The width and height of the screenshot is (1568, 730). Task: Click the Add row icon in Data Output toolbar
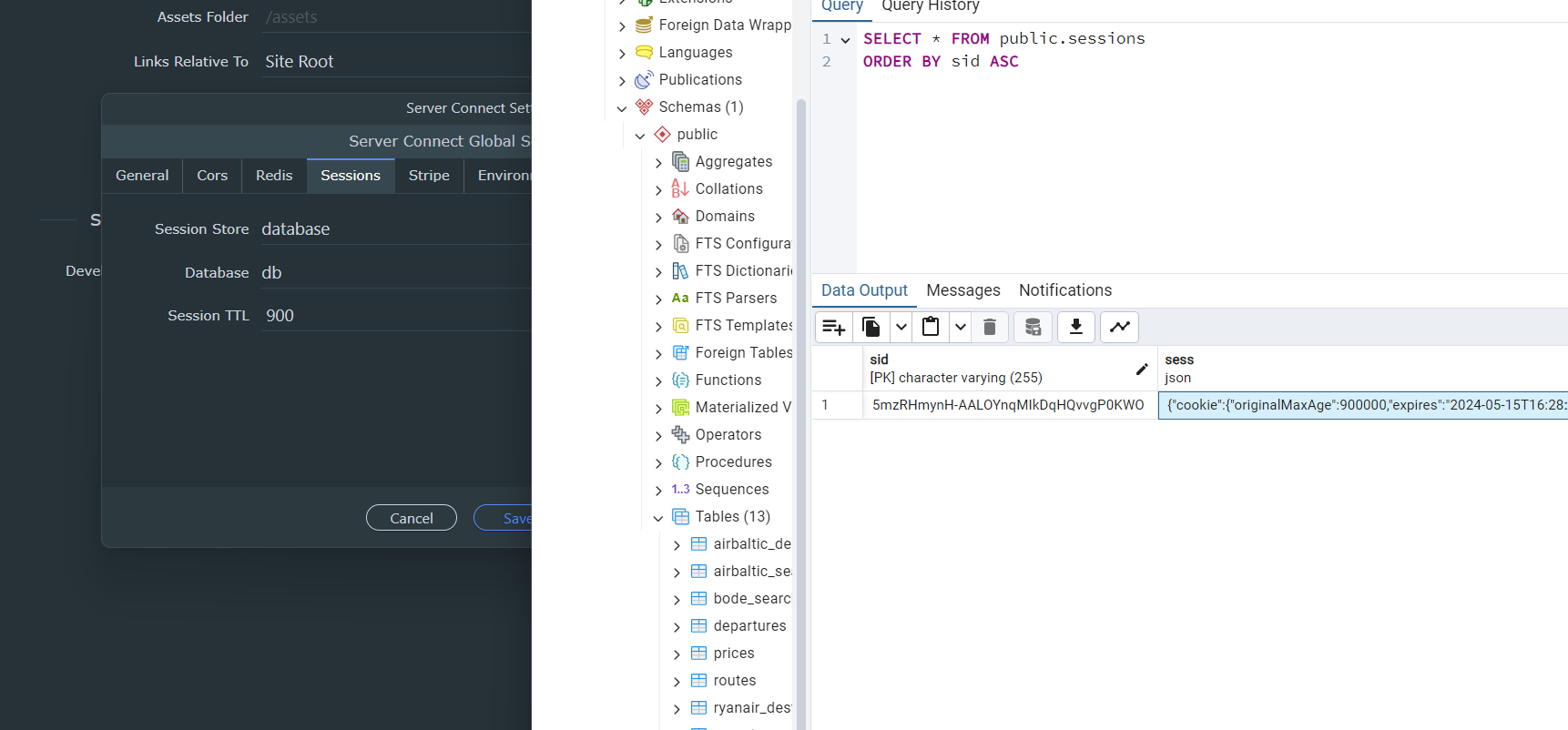point(833,327)
